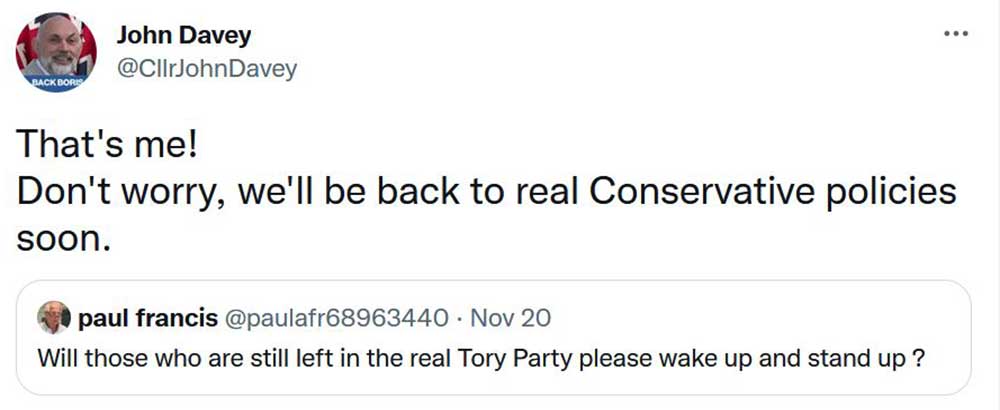Screen dimensions: 1000x410
Task: Click the Nov 20 timestamp
Action: point(509,319)
